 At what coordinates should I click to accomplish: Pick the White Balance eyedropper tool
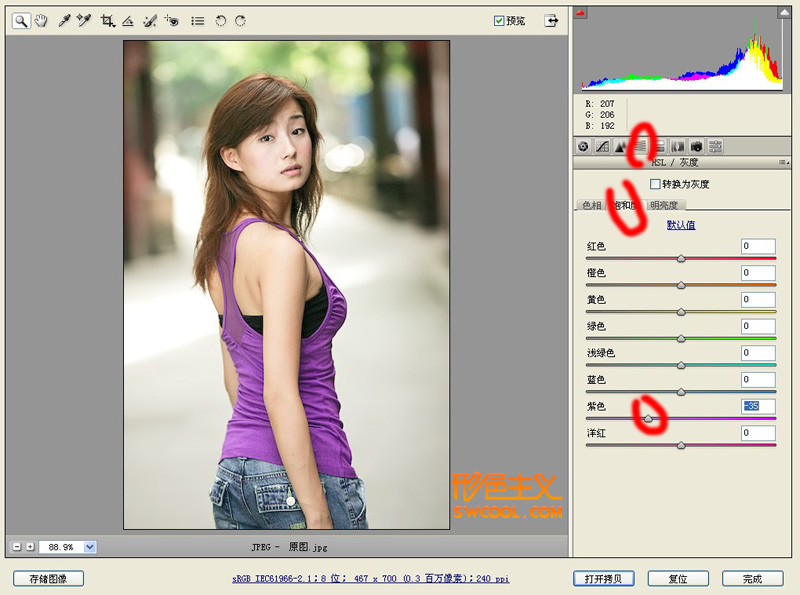pos(64,21)
